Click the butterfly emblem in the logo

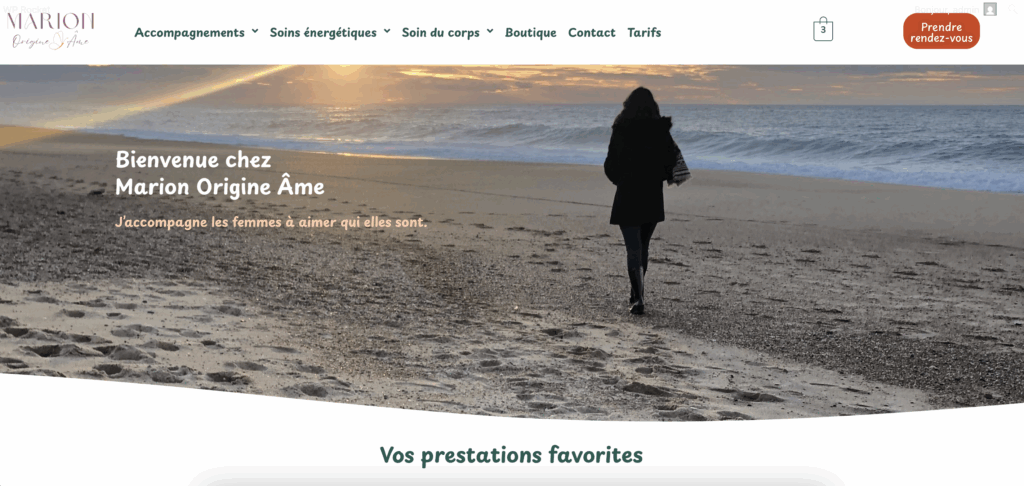(57, 40)
